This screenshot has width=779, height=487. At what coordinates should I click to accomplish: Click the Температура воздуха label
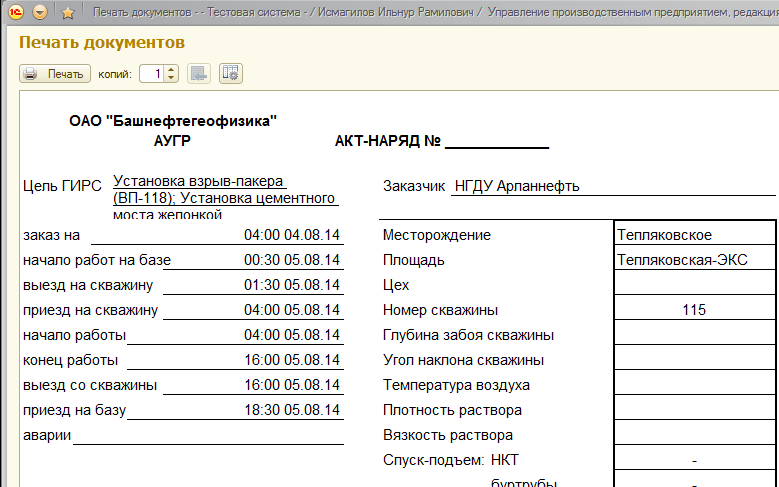coord(456,385)
